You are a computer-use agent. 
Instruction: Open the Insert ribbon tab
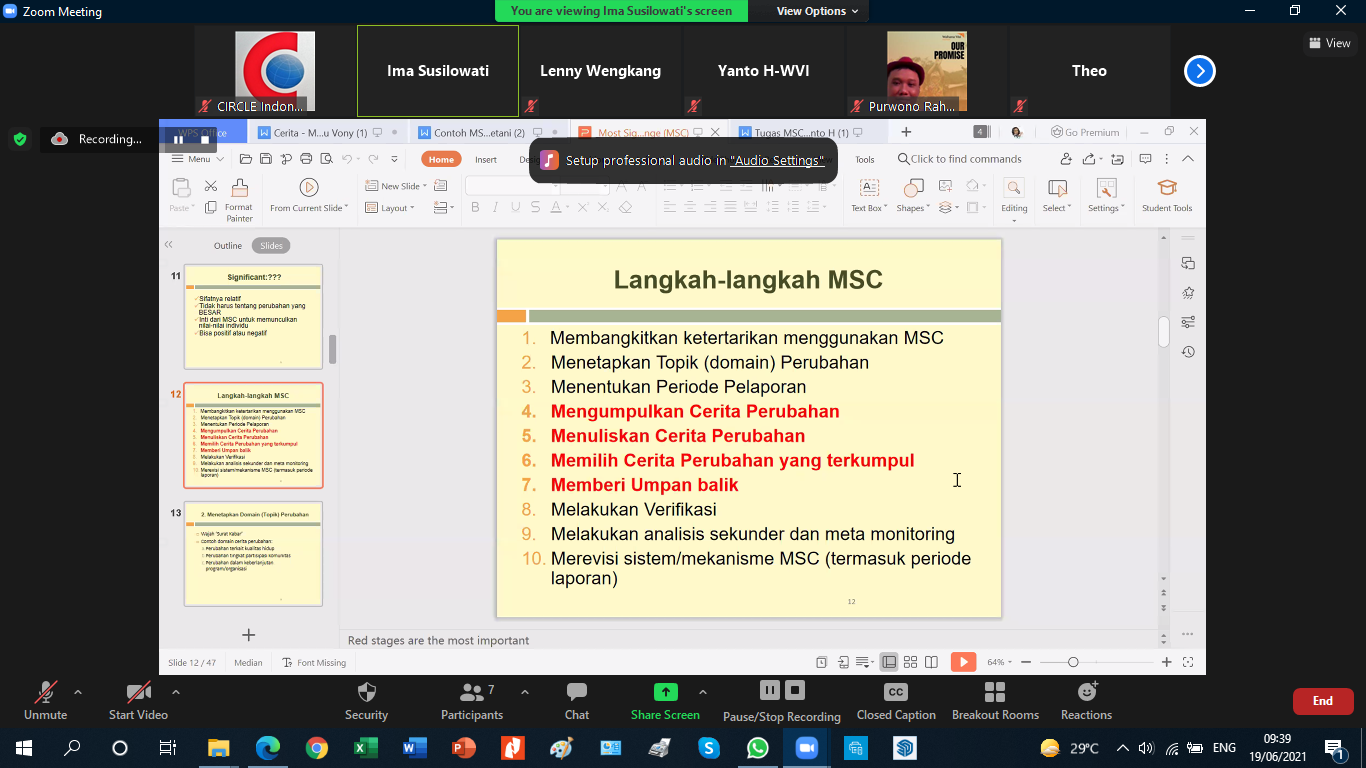pyautogui.click(x=486, y=159)
